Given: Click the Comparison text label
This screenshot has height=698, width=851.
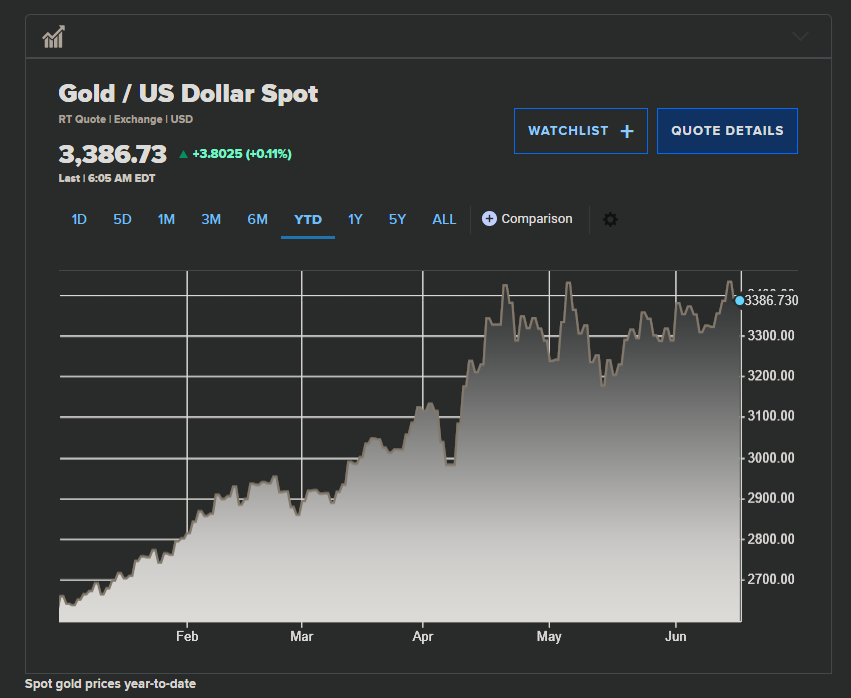Looking at the screenshot, I should (x=537, y=219).
